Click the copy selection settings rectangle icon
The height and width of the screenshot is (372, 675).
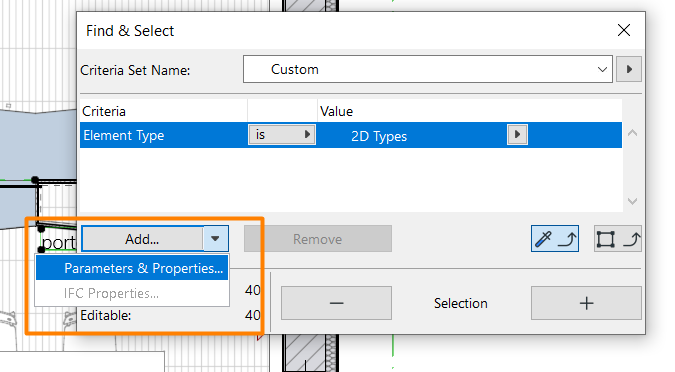coord(618,239)
